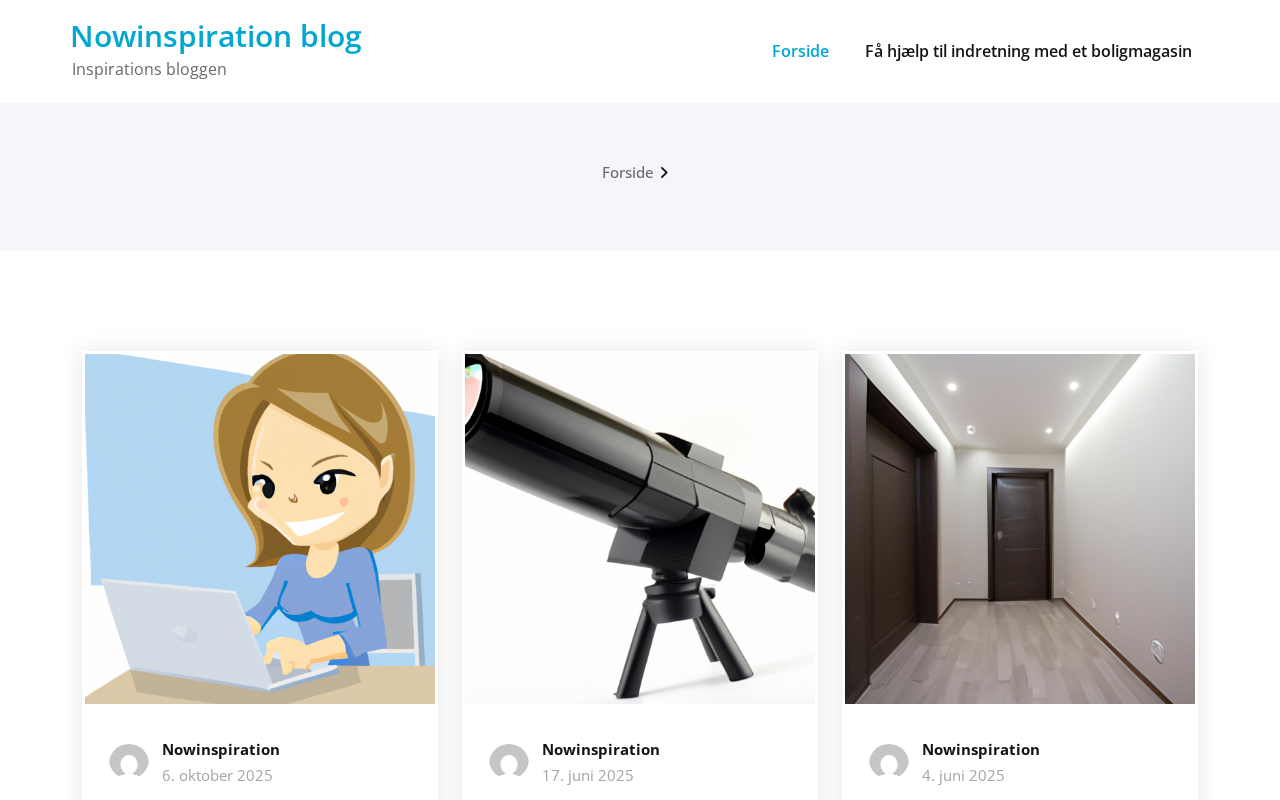Open the telescope post thumbnail
The width and height of the screenshot is (1280, 800).
point(640,529)
